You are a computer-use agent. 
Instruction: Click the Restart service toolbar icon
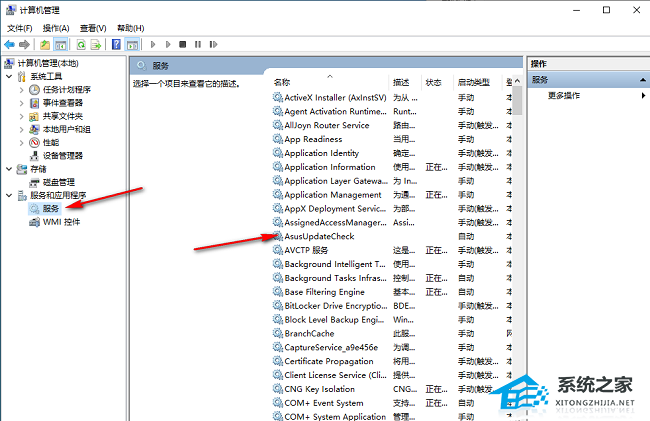[x=212, y=45]
